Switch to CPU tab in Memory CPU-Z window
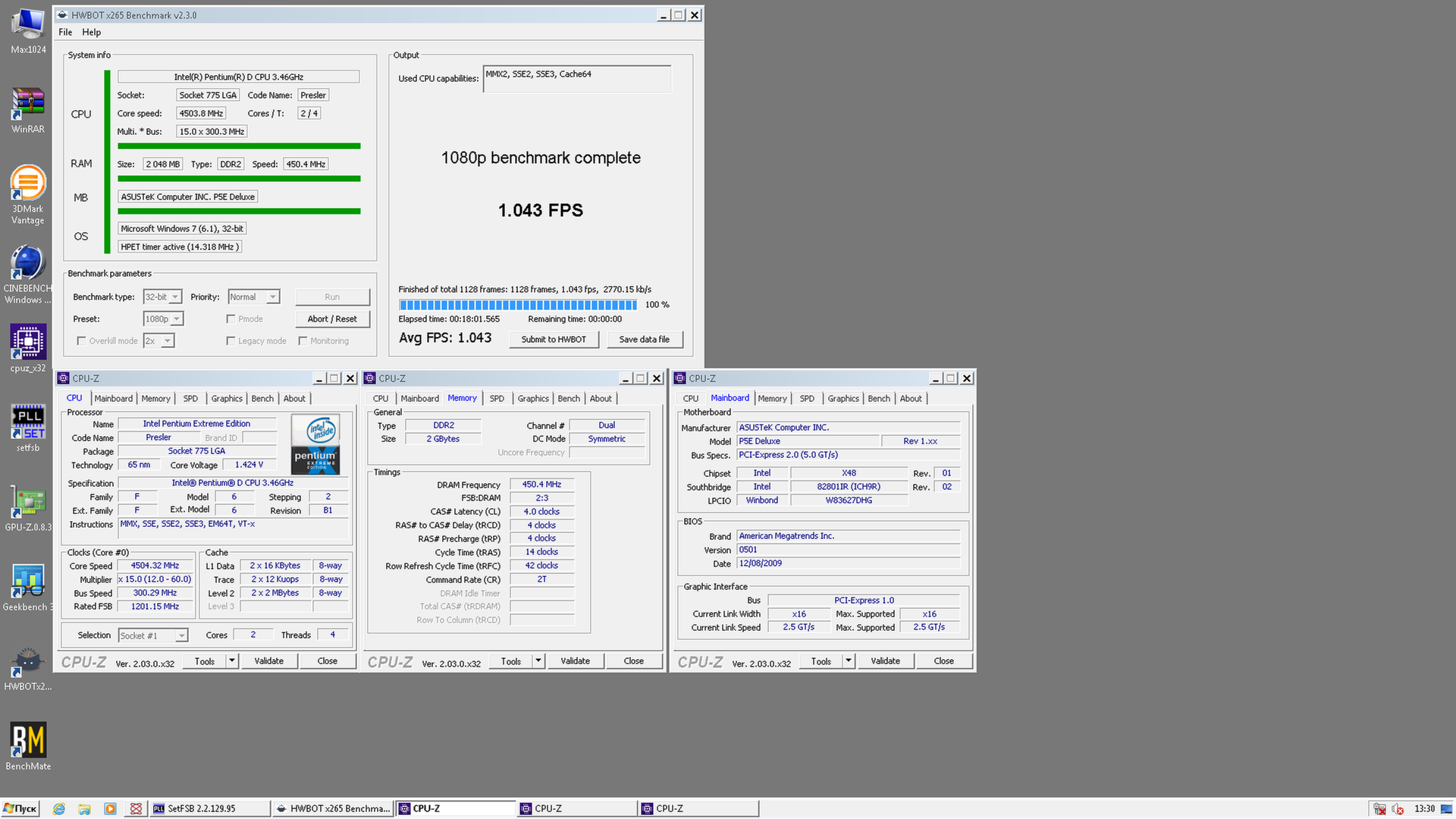 (x=381, y=399)
